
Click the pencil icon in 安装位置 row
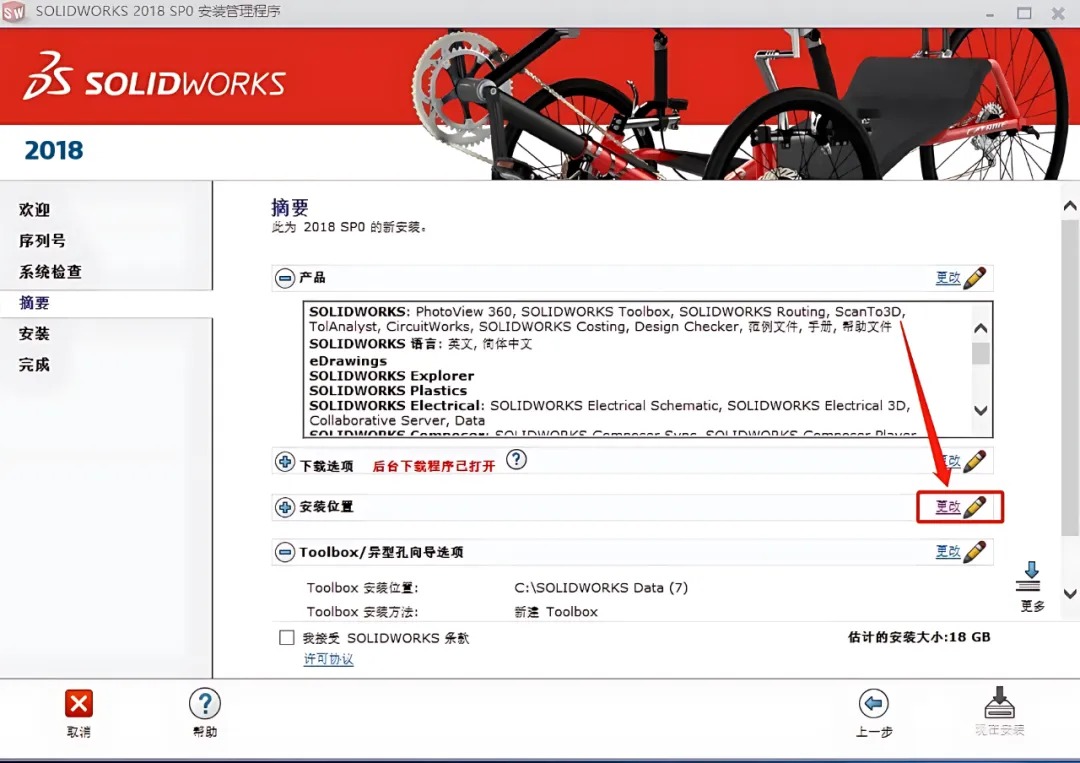point(975,507)
